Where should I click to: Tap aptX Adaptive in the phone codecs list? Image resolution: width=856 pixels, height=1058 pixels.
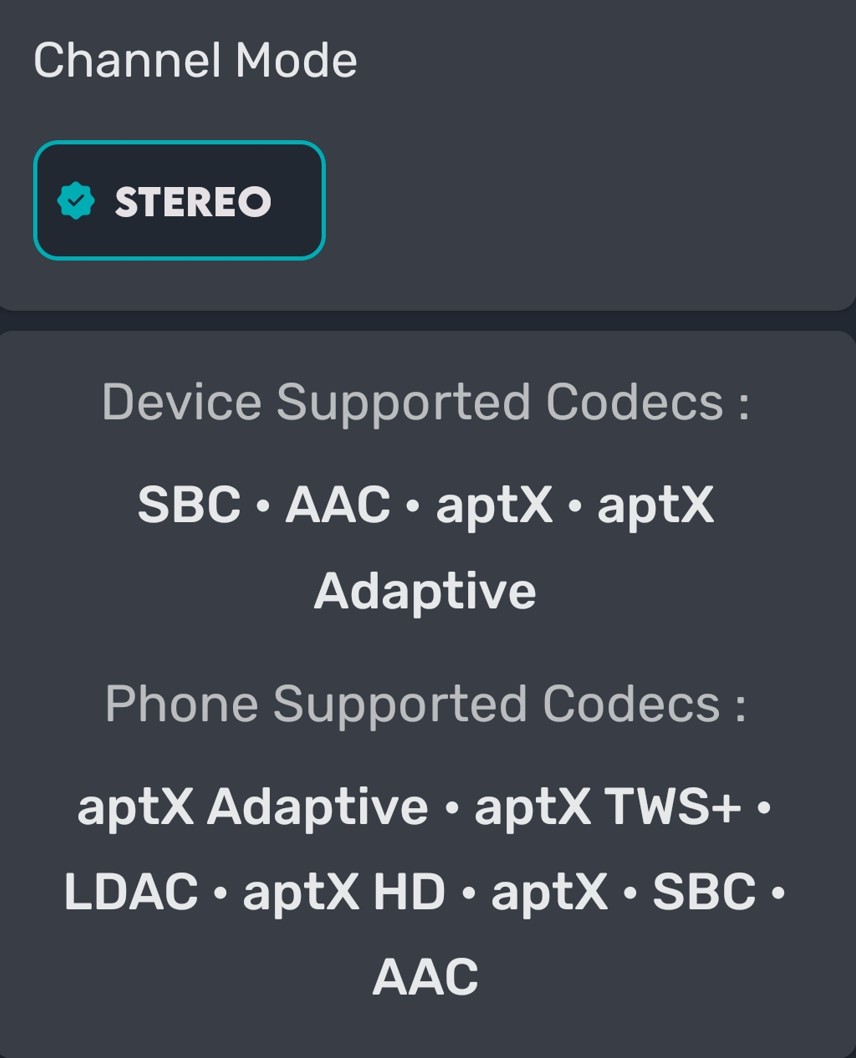coord(252,807)
